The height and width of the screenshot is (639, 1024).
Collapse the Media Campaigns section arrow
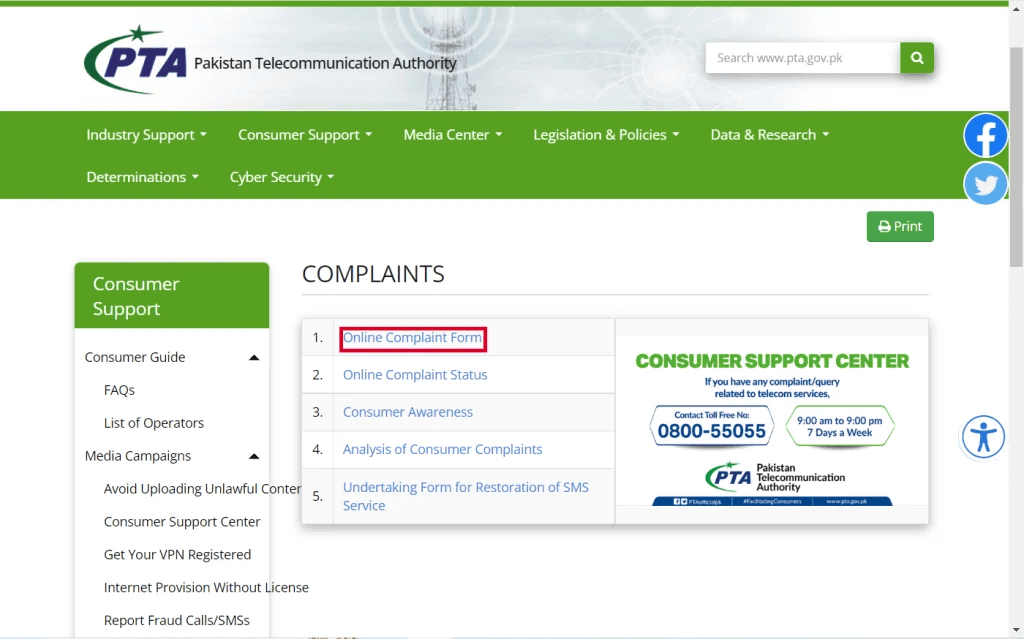coord(254,456)
